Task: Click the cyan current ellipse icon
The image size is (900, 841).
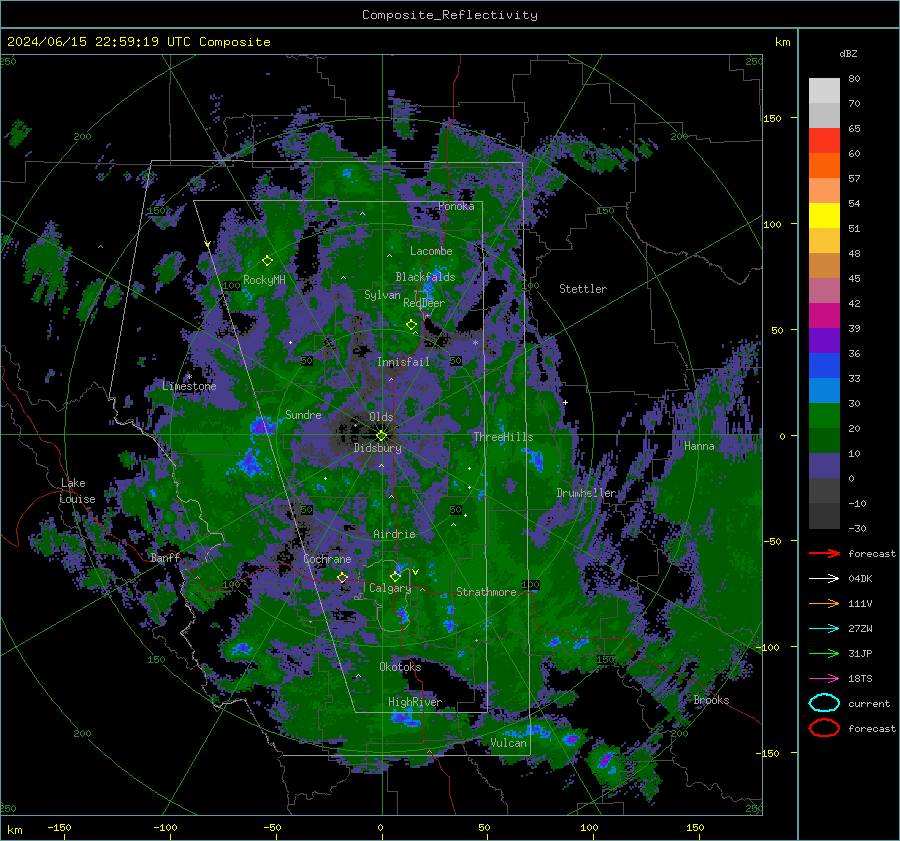Action: click(824, 703)
